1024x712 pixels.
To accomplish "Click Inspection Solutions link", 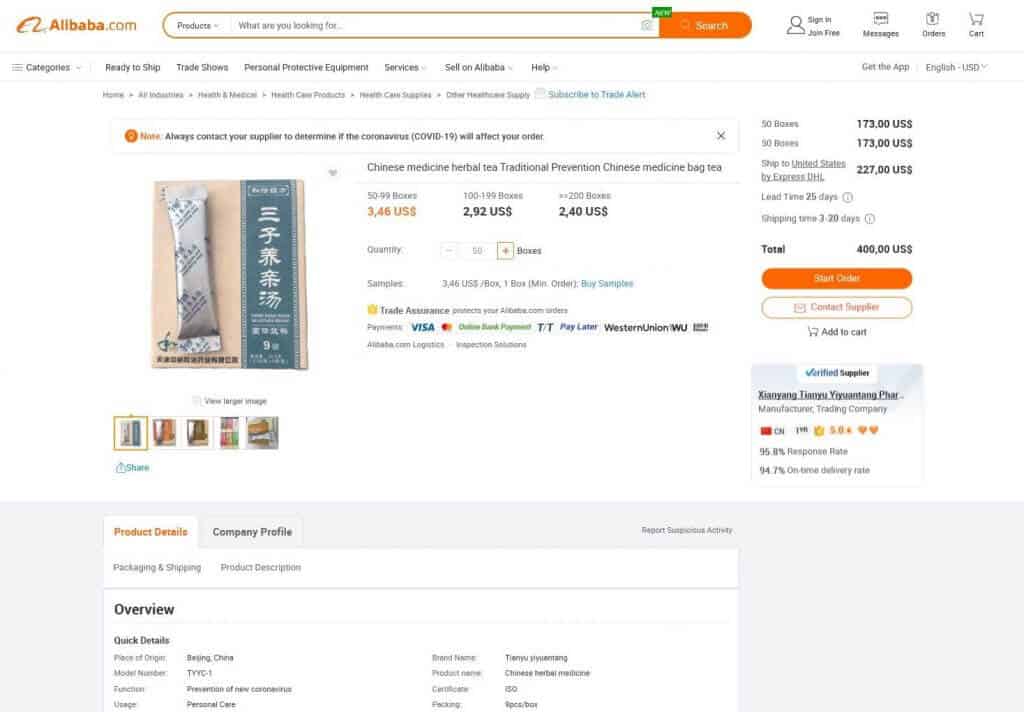I will (x=491, y=345).
